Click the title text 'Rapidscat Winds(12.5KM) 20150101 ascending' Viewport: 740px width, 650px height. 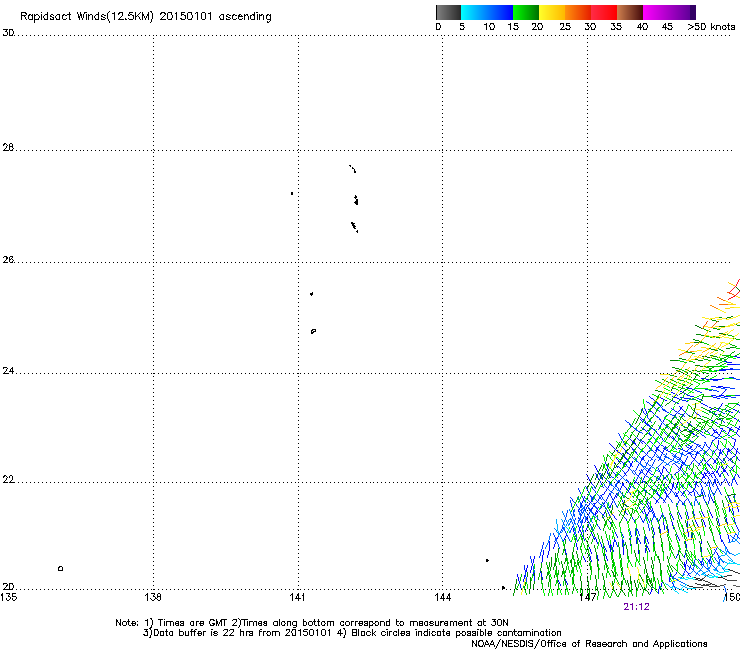click(x=146, y=16)
